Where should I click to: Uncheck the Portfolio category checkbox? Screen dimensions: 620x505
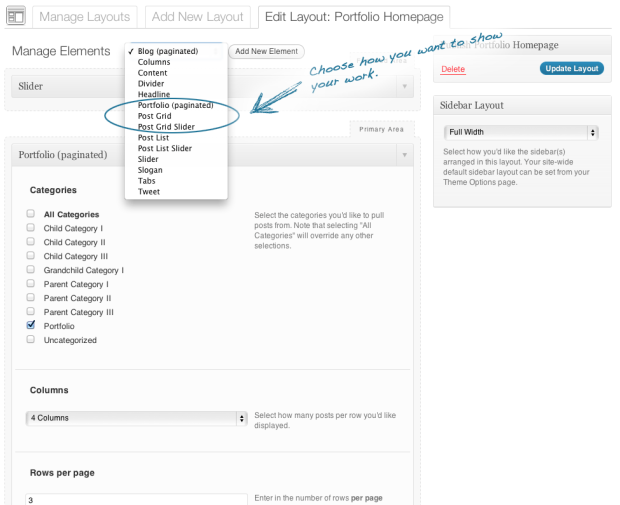[x=31, y=326]
